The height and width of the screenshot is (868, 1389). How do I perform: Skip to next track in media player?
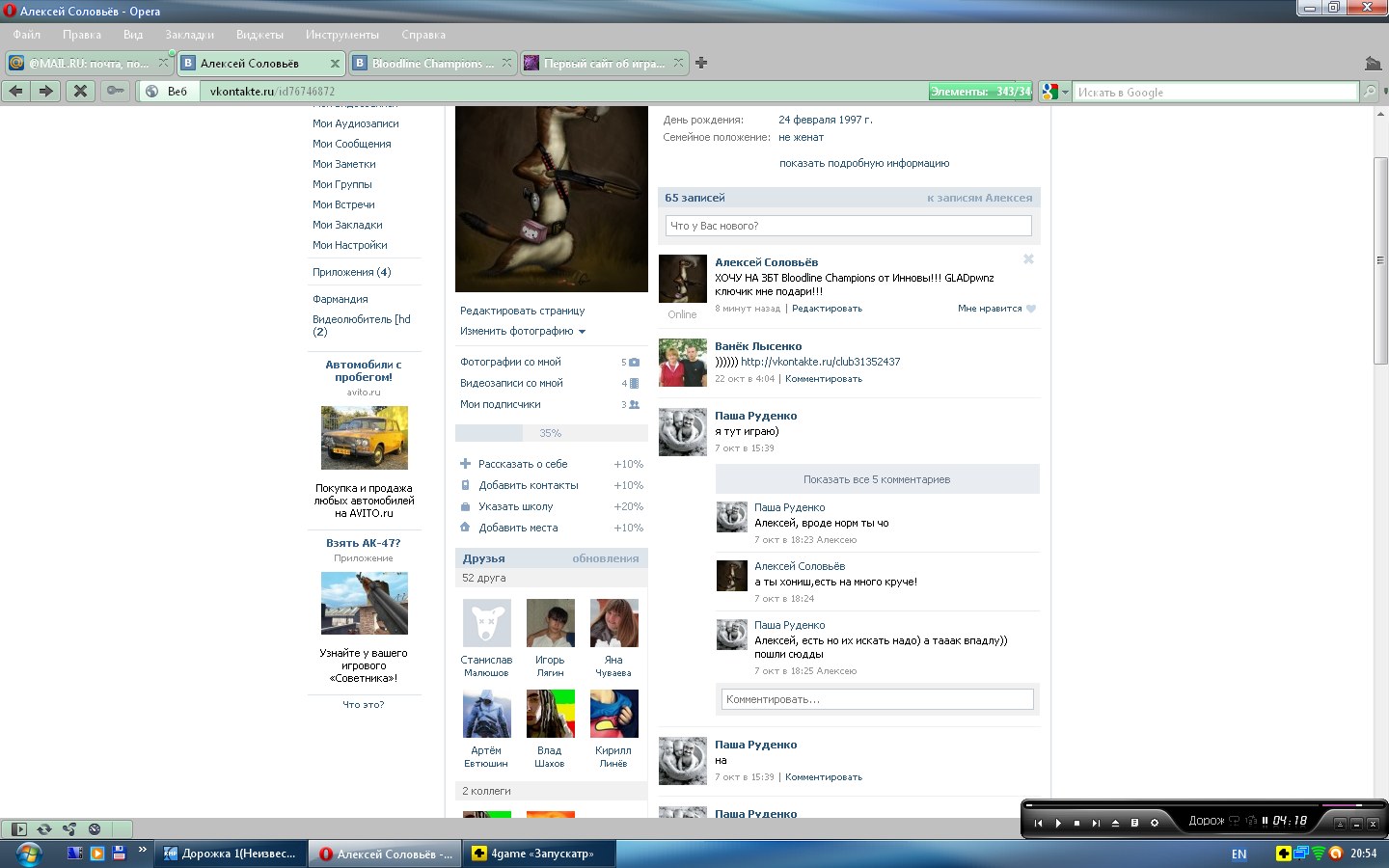tap(1096, 823)
